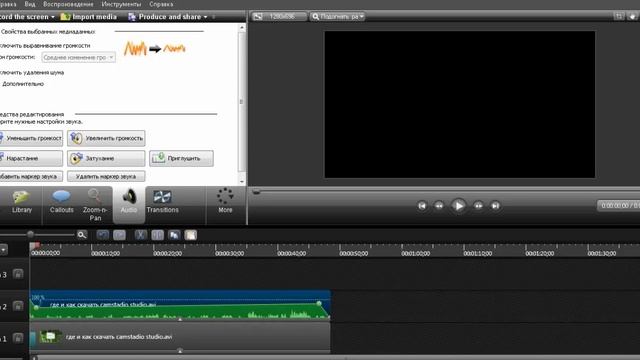Click Уменьшить громкость button
Image resolution: width=640 pixels, height=360 pixels.
coord(31,138)
